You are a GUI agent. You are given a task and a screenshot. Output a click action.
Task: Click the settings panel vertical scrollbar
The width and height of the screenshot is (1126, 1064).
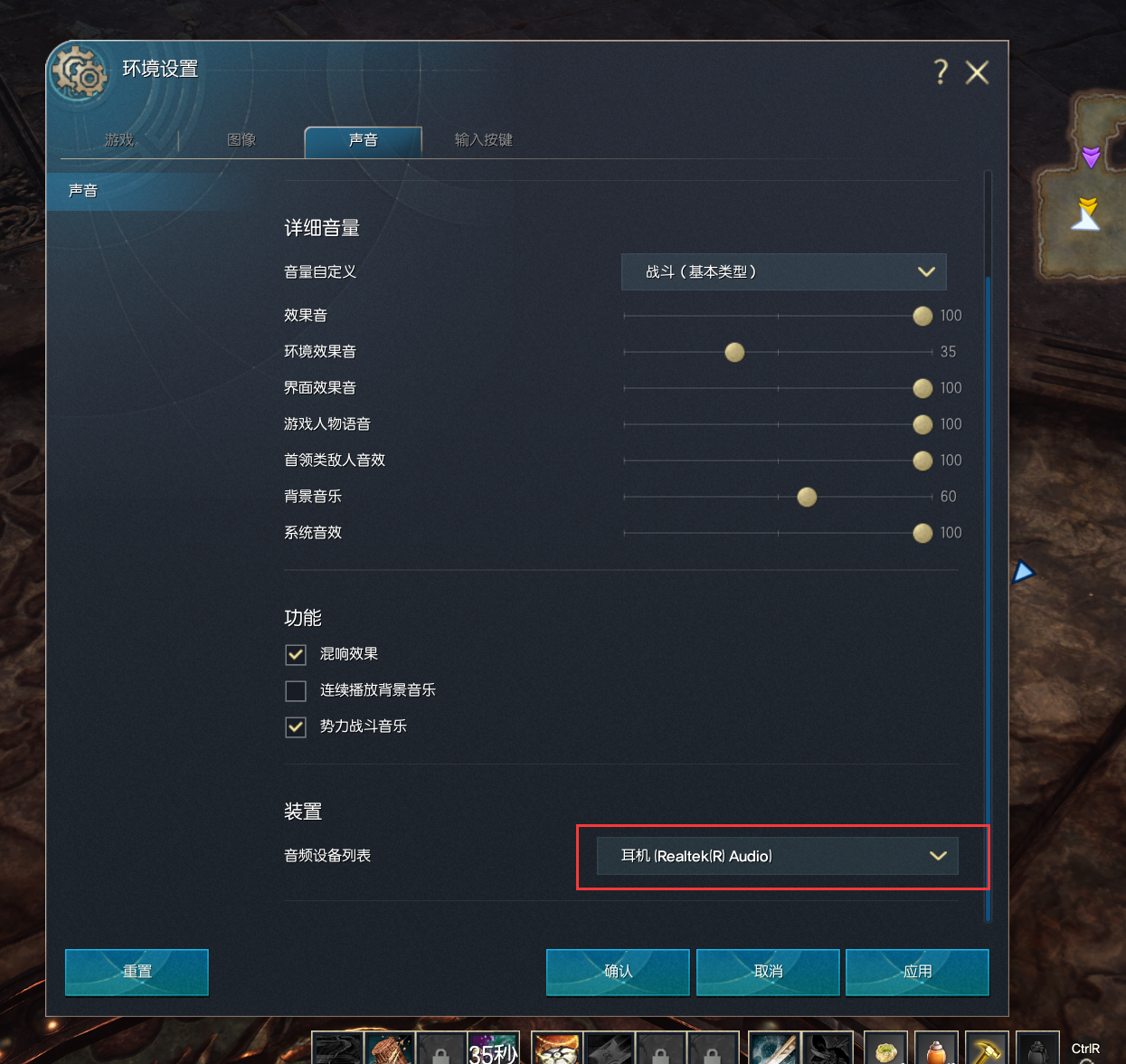pos(988,546)
